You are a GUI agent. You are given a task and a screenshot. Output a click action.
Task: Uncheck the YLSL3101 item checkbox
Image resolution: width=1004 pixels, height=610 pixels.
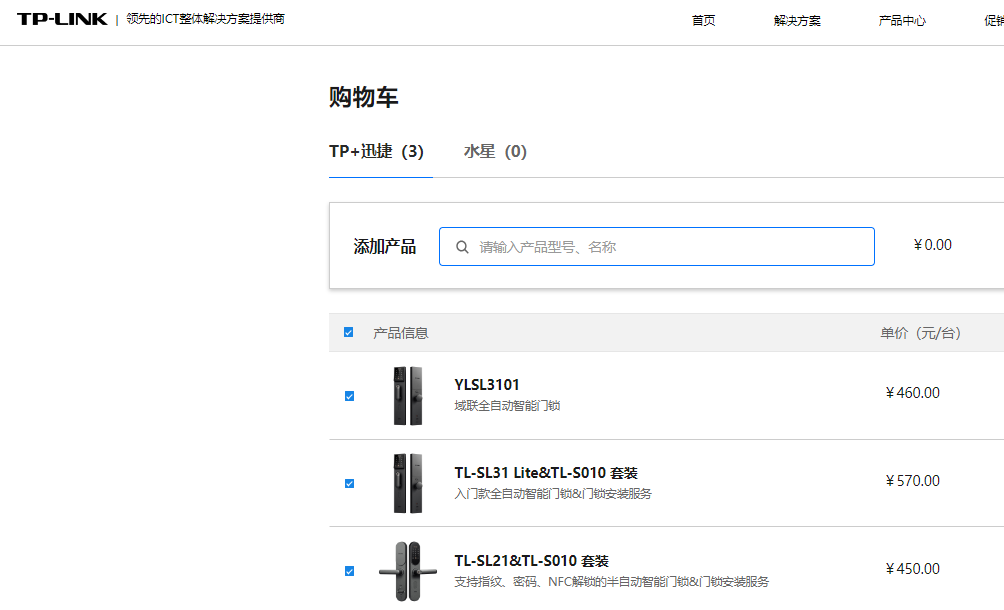[349, 396]
